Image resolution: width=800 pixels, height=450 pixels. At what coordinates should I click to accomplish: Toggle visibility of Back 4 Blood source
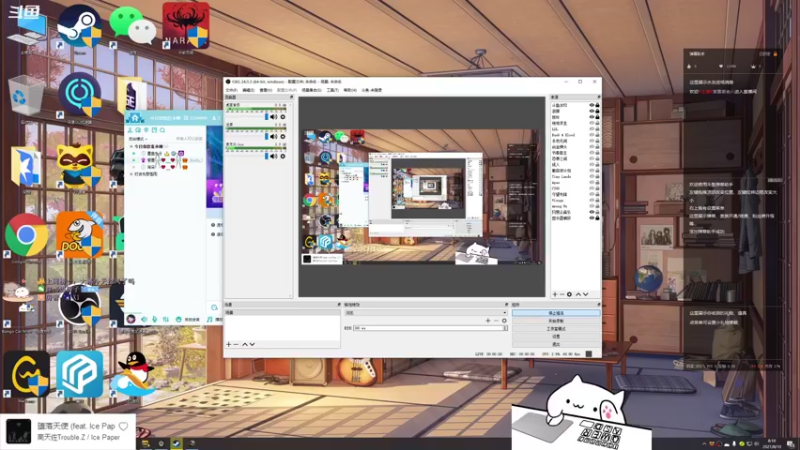(592, 135)
